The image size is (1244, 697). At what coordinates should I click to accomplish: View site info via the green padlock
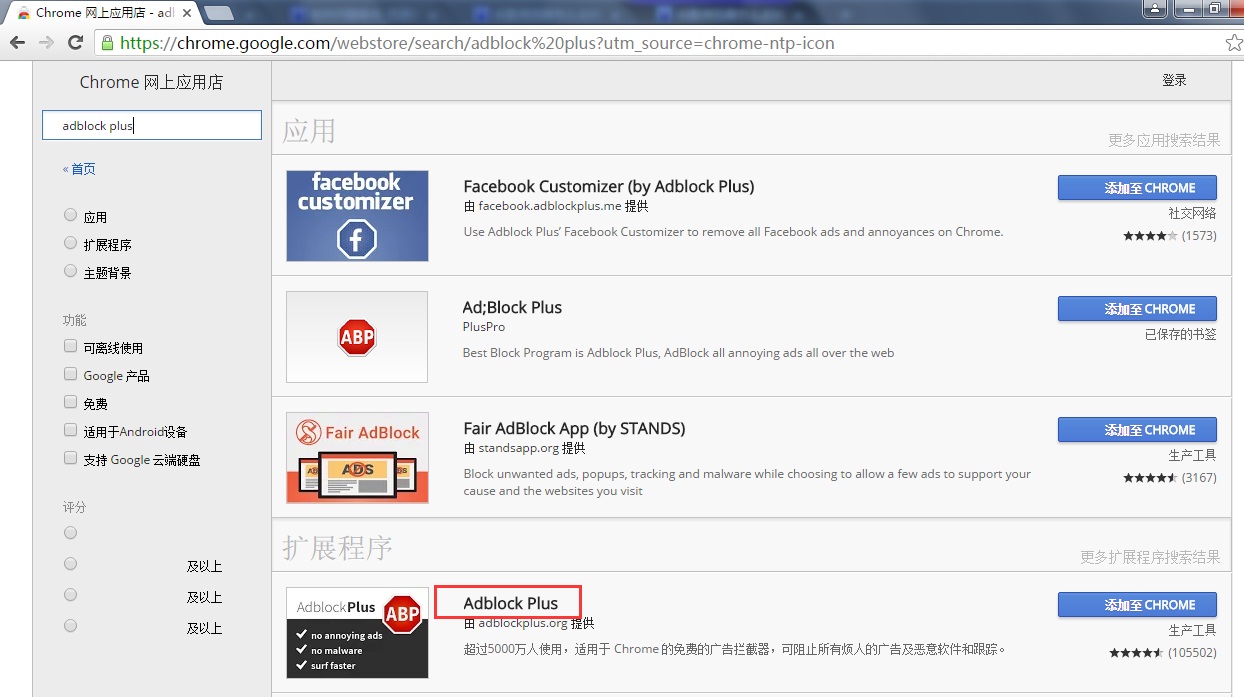click(x=107, y=43)
